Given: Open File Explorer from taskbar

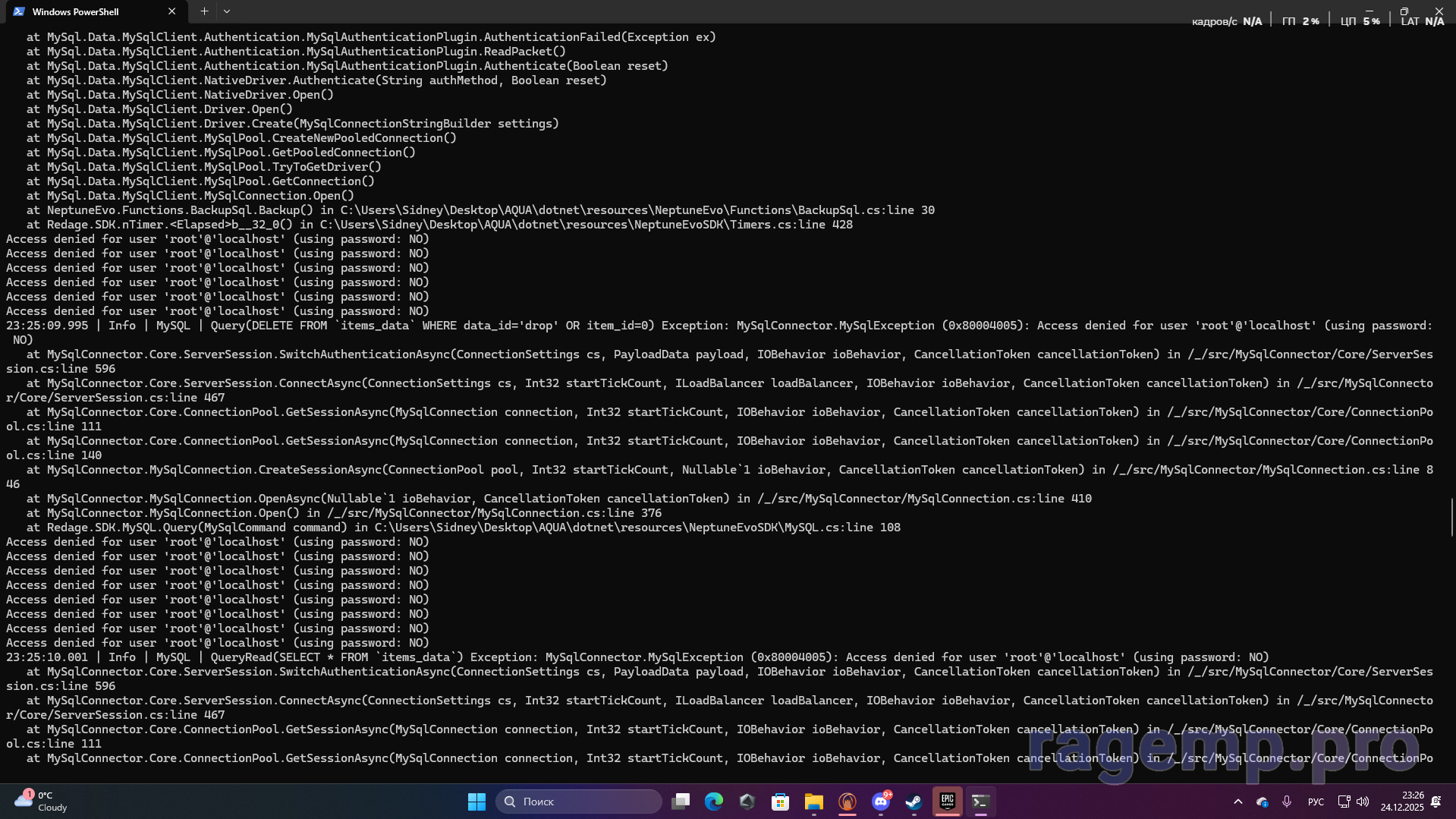Looking at the screenshot, I should tap(813, 802).
